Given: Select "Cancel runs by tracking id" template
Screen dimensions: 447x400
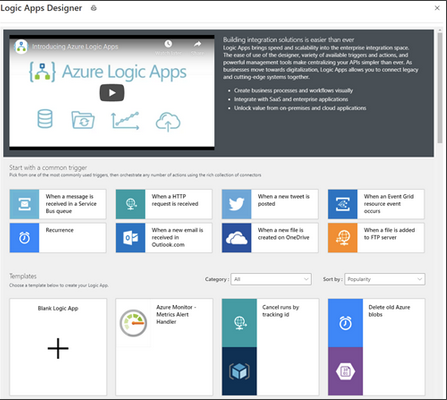Looking at the screenshot, I should (281, 311).
